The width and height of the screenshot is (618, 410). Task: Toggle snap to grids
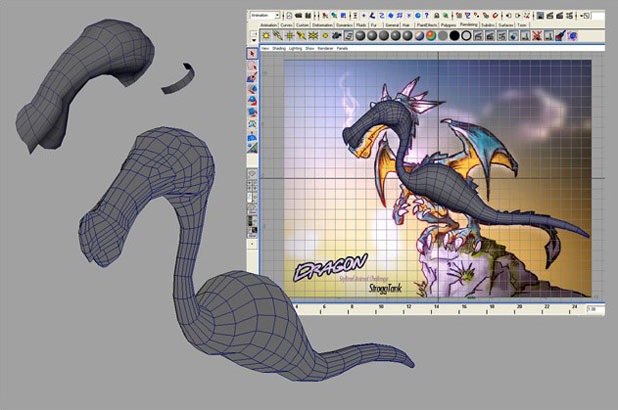click(x=459, y=15)
